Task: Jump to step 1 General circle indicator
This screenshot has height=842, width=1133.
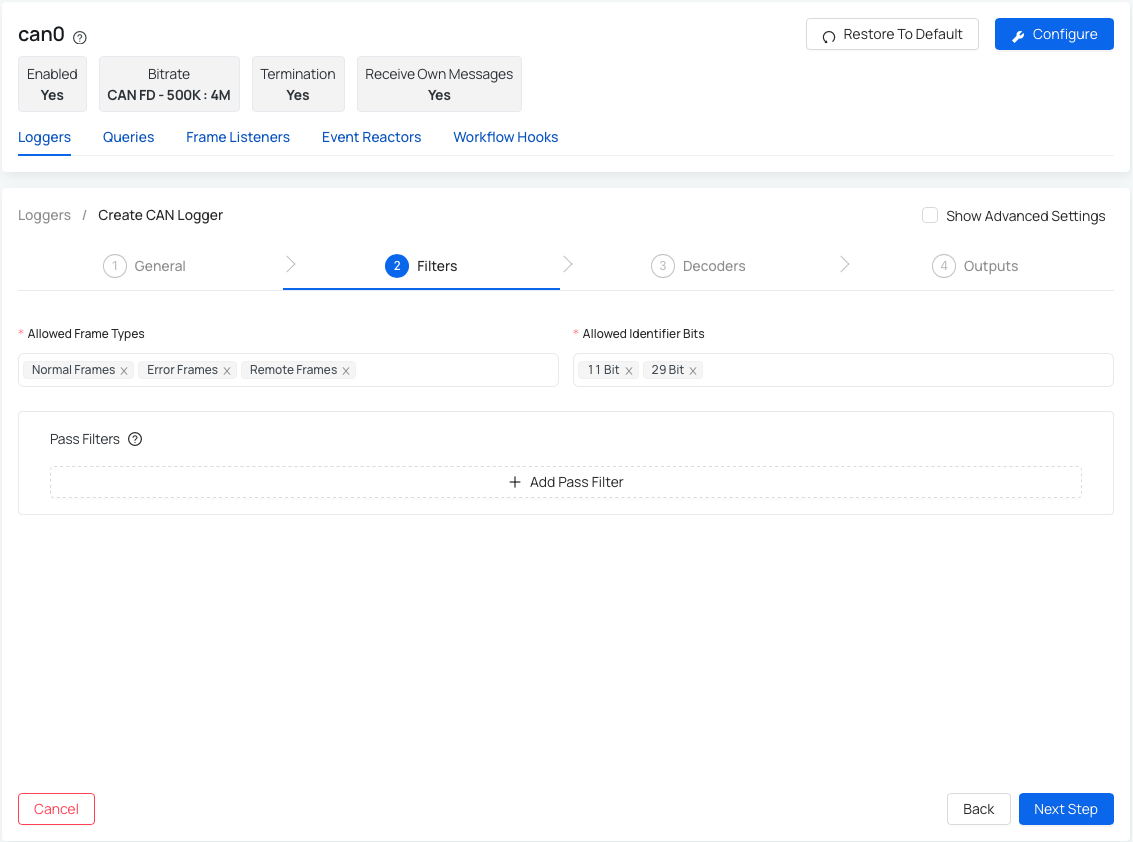Action: [x=114, y=266]
